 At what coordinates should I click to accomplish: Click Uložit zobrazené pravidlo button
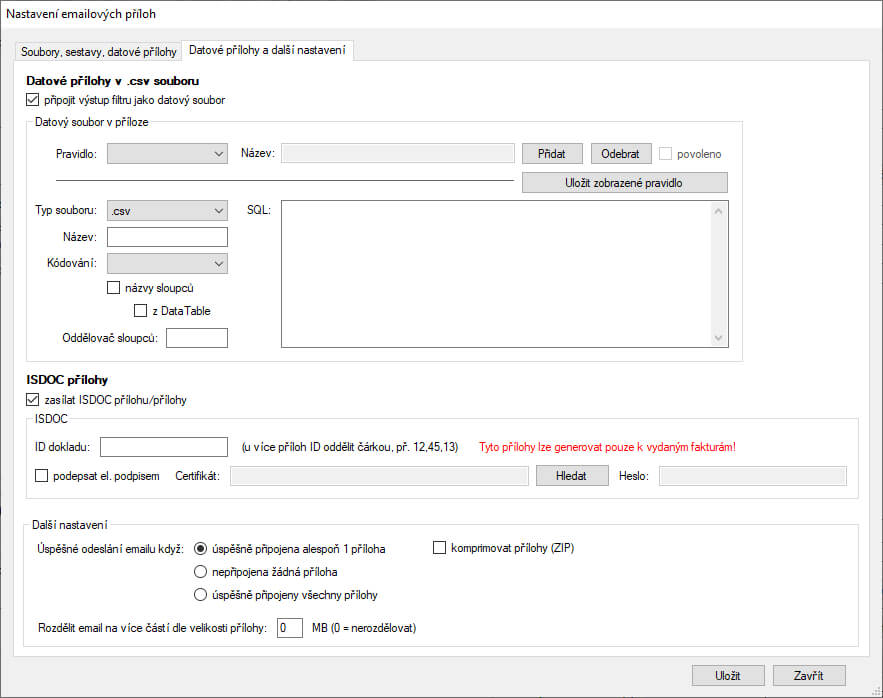[624, 182]
